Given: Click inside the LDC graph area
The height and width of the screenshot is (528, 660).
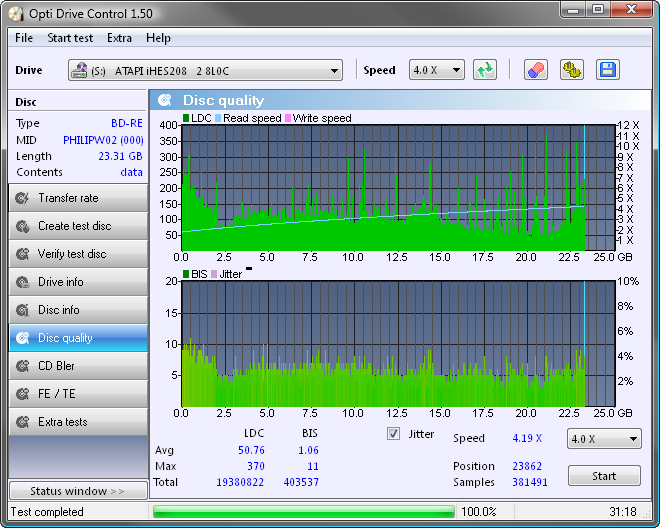Looking at the screenshot, I should coord(398,187).
